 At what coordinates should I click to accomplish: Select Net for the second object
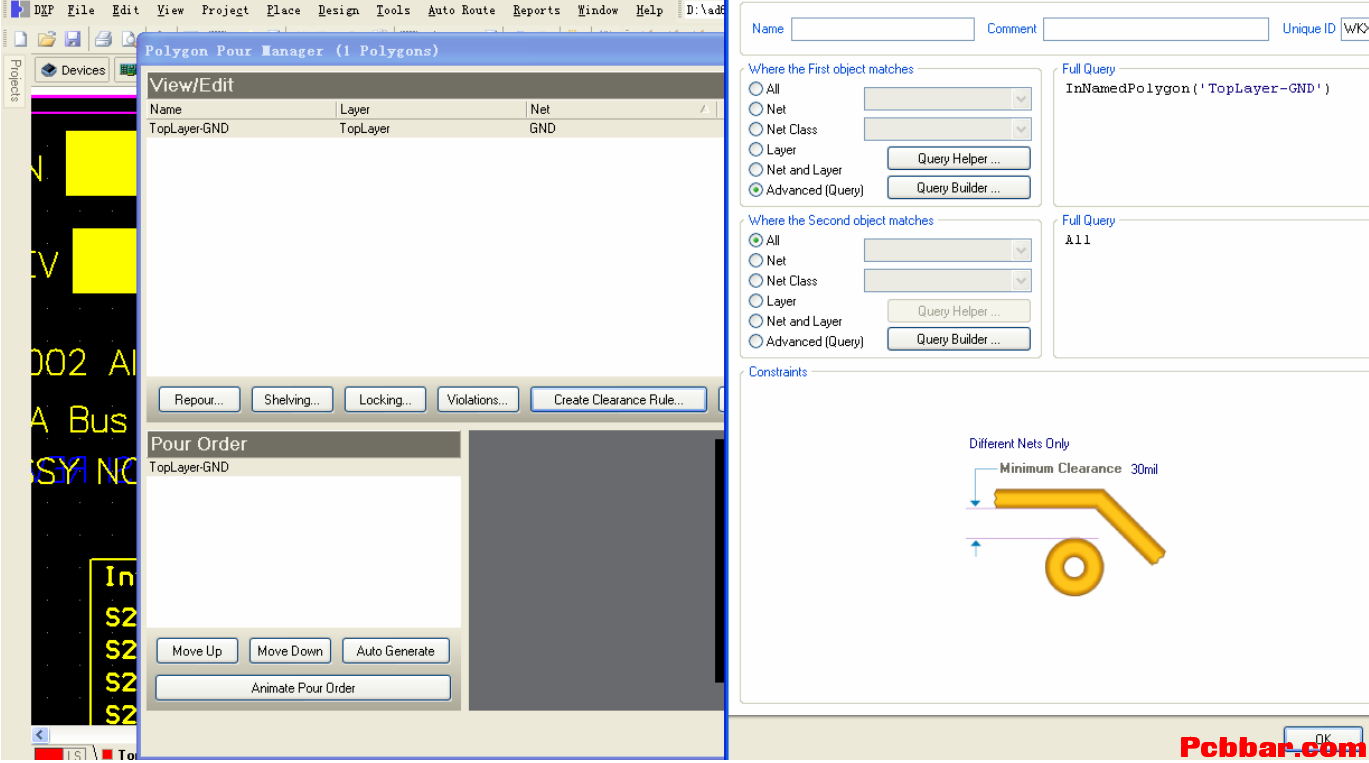click(x=756, y=260)
